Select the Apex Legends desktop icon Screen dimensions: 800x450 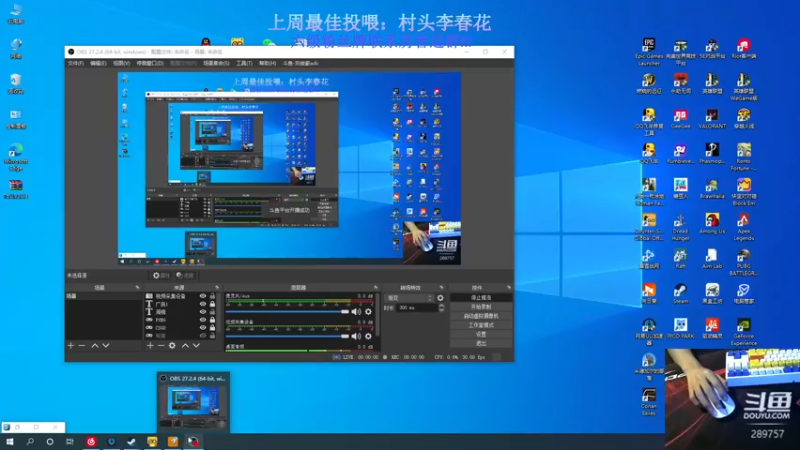[743, 227]
